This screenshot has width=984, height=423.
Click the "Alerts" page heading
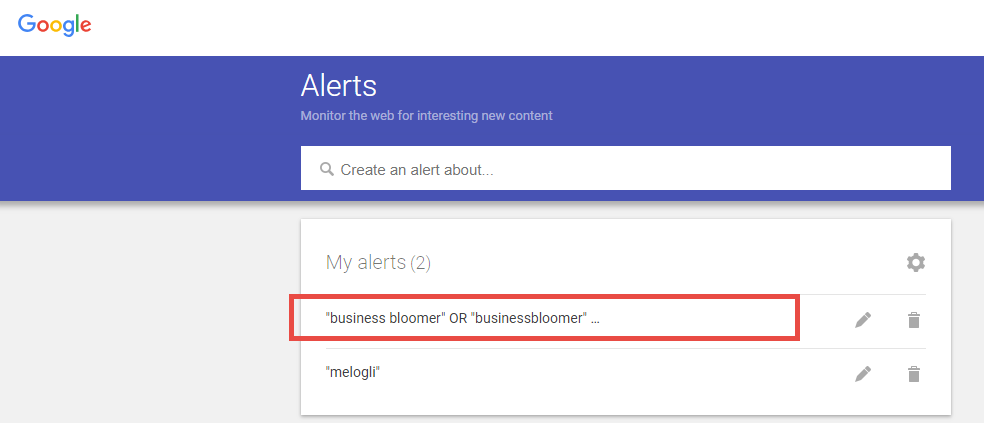[339, 85]
